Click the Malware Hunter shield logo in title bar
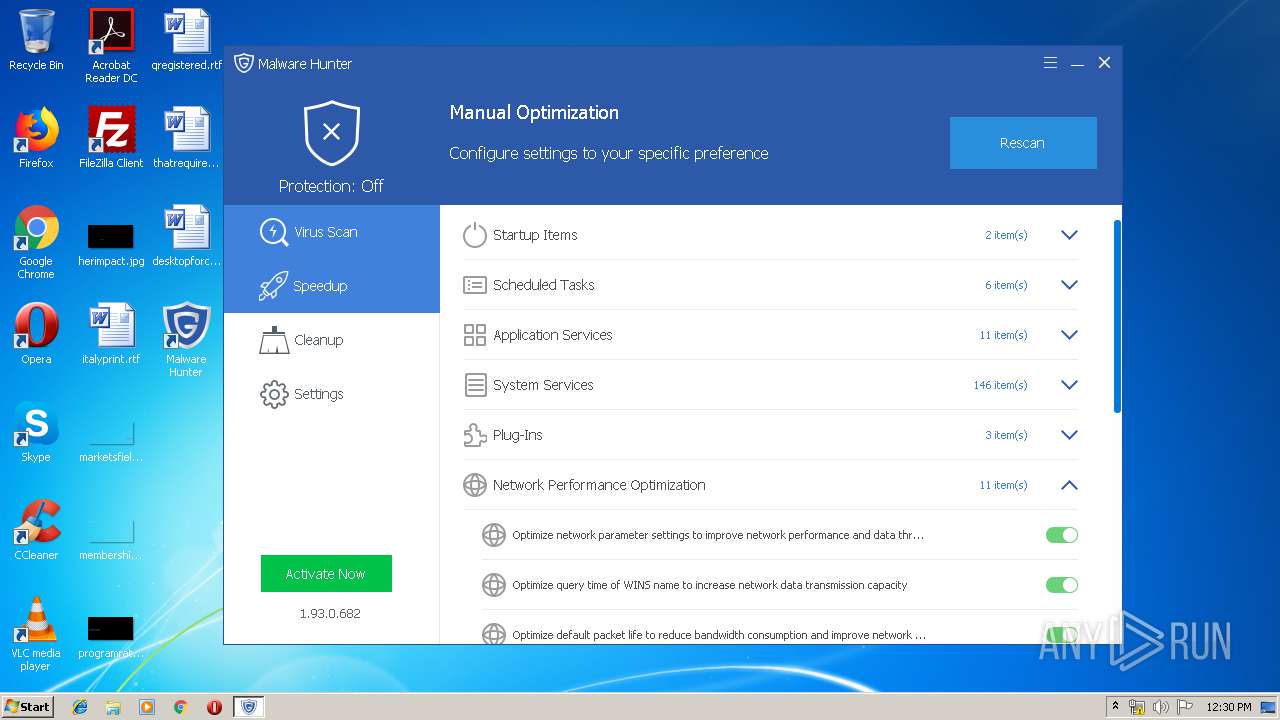The height and width of the screenshot is (720, 1280). (243, 63)
